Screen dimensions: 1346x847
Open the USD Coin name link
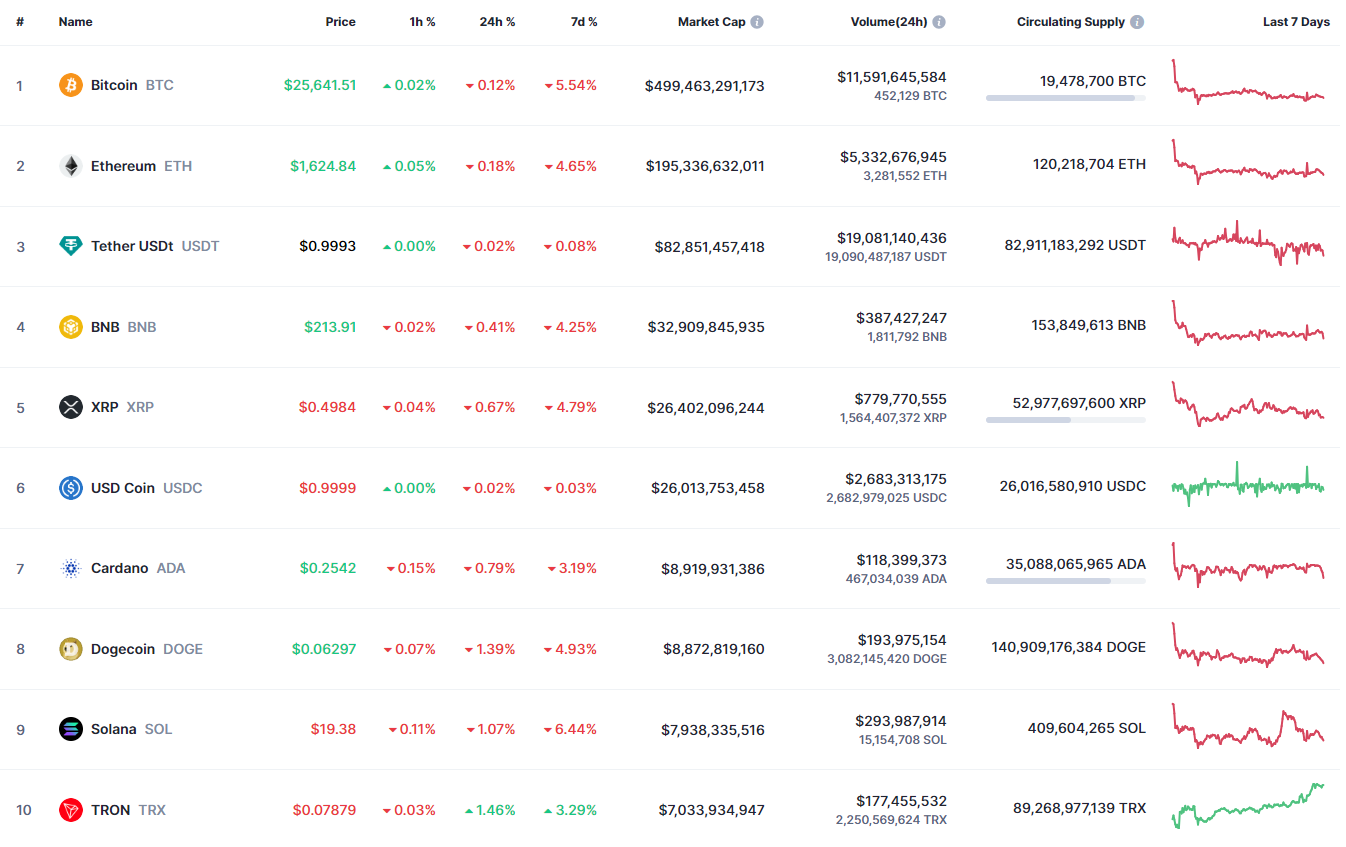coord(123,488)
